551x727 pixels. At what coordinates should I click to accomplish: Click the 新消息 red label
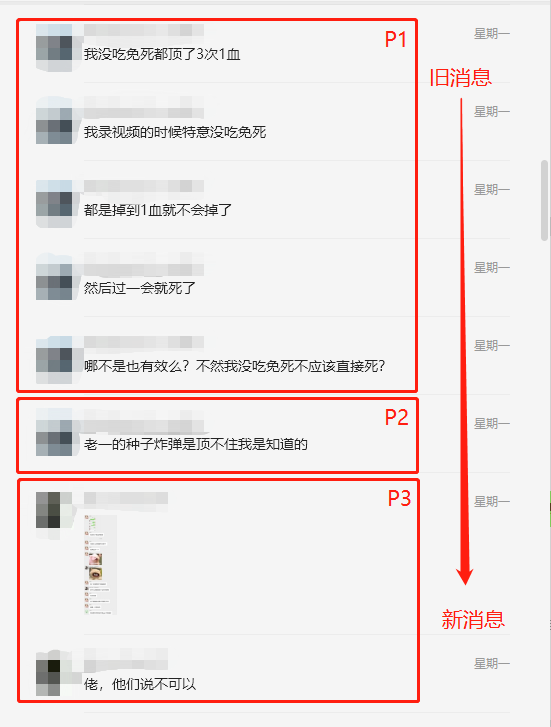473,619
